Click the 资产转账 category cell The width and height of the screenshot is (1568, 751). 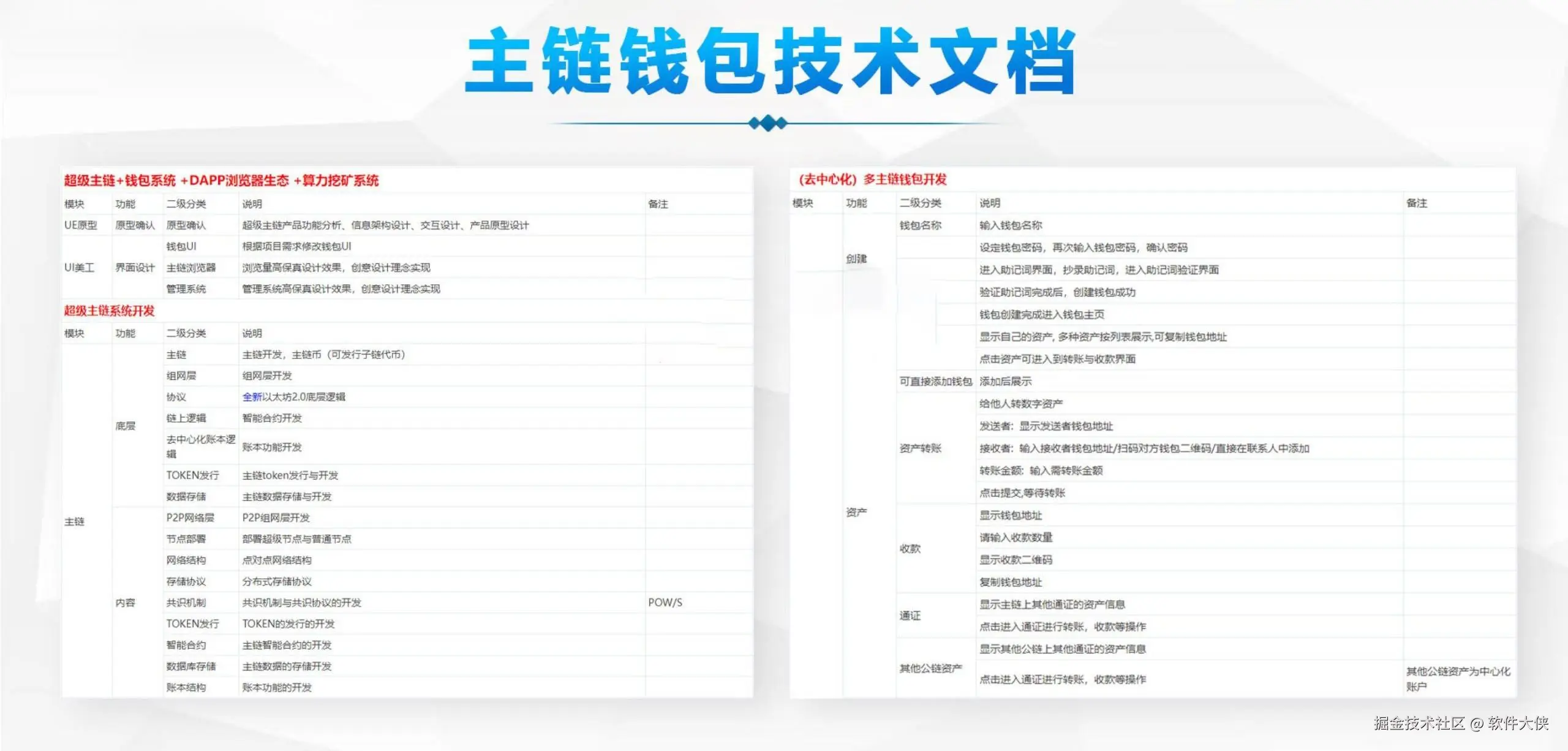[920, 448]
